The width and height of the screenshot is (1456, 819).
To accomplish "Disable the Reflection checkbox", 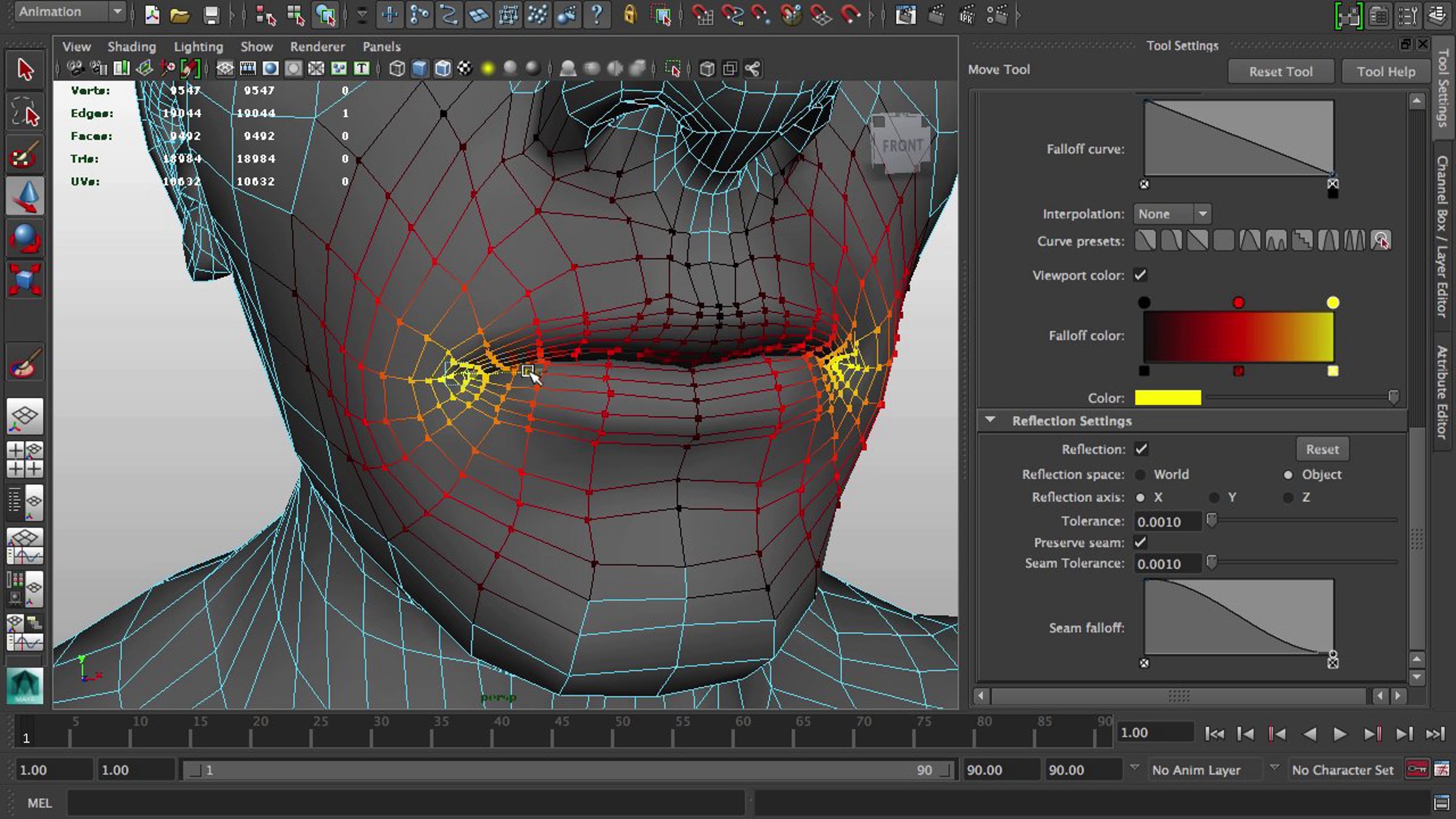I will pos(1141,449).
